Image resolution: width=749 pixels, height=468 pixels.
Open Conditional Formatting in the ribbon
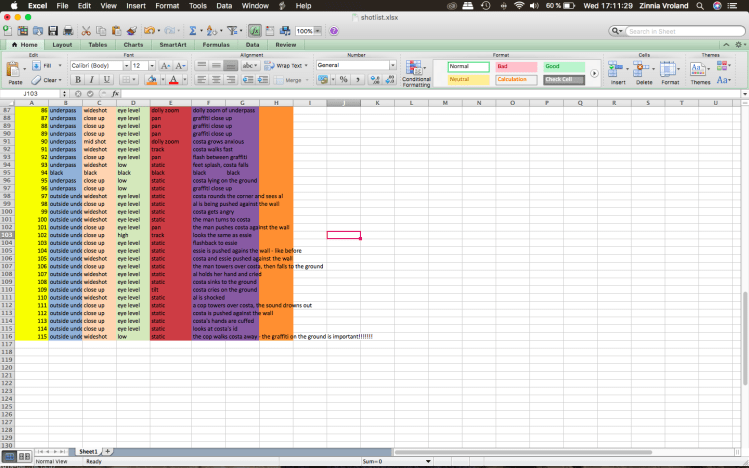pos(416,74)
